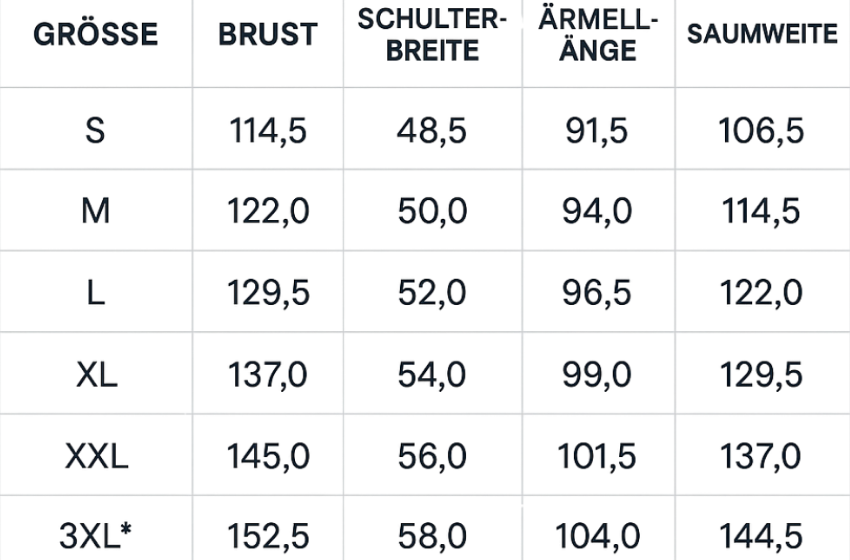850x560 pixels.
Task: Click hem width value 144,5
Action: [x=760, y=536]
